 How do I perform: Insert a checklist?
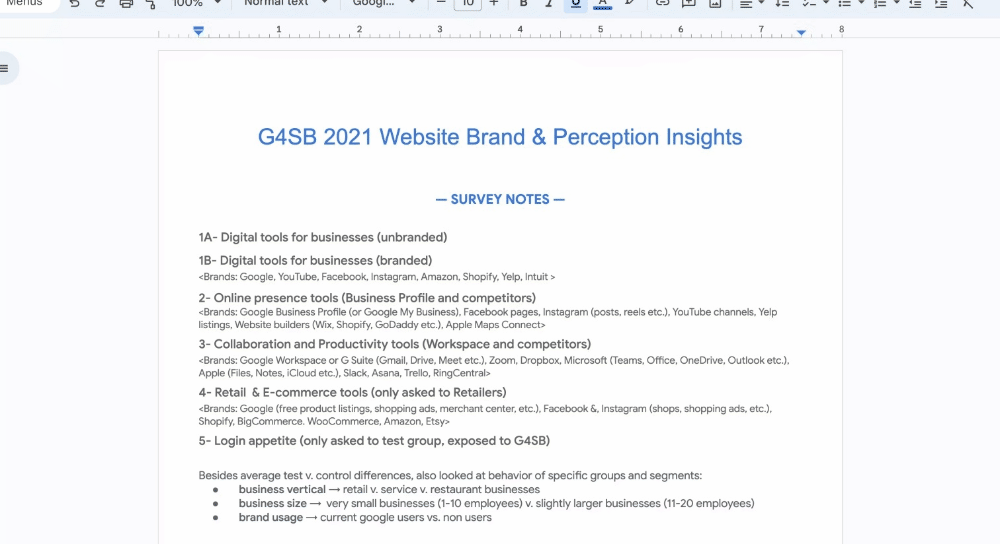[809, 3]
